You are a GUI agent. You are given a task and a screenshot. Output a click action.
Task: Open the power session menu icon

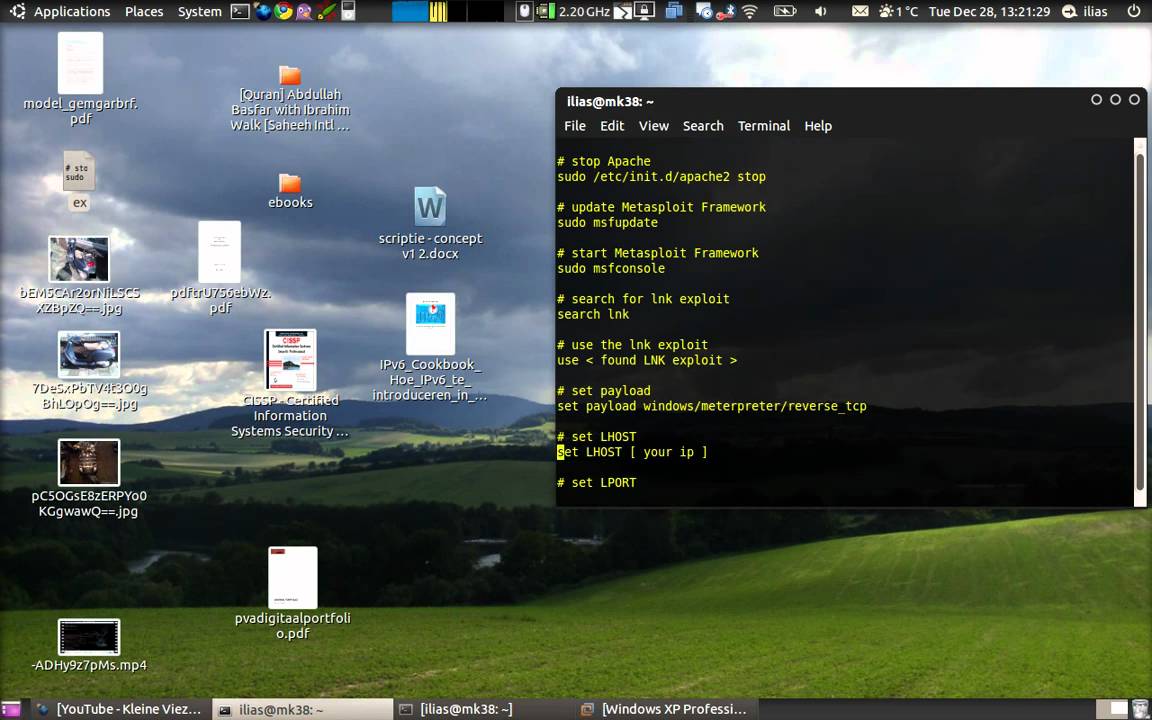pos(1134,11)
